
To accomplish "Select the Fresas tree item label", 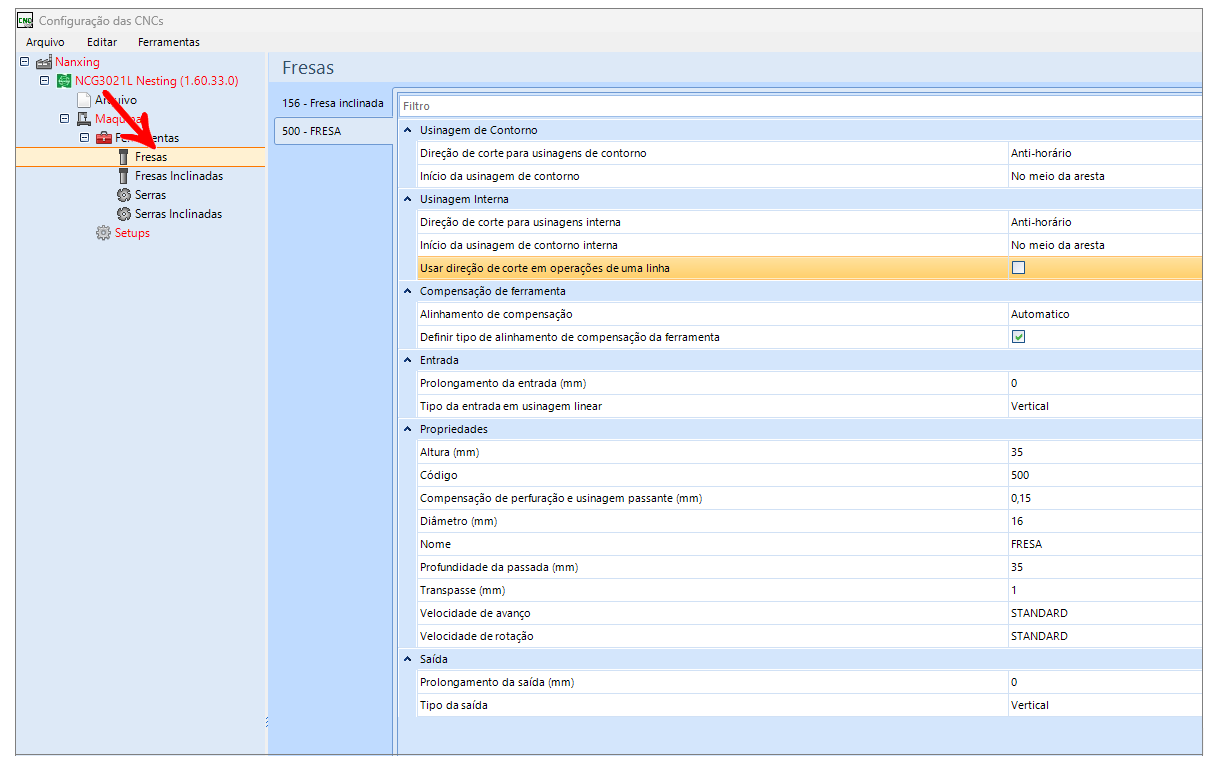I will (x=151, y=157).
